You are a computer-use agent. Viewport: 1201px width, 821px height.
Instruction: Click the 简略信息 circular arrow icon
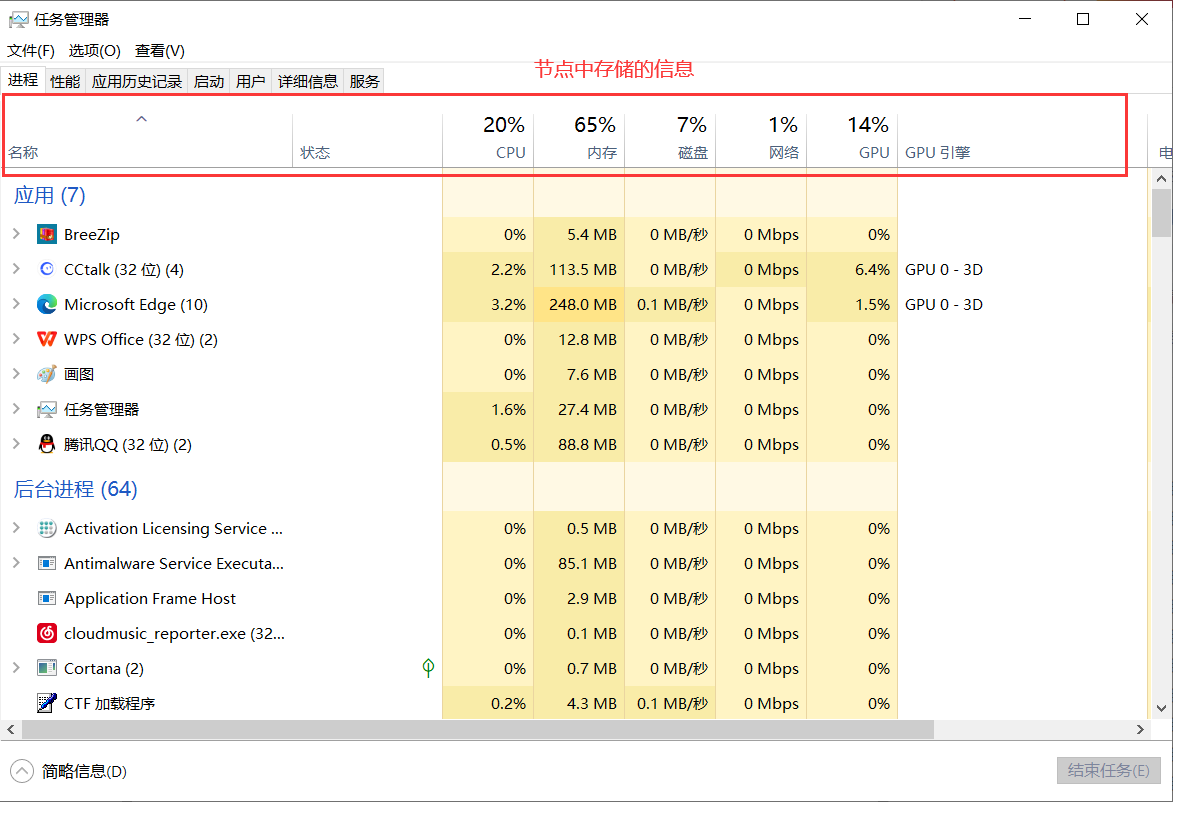point(22,771)
